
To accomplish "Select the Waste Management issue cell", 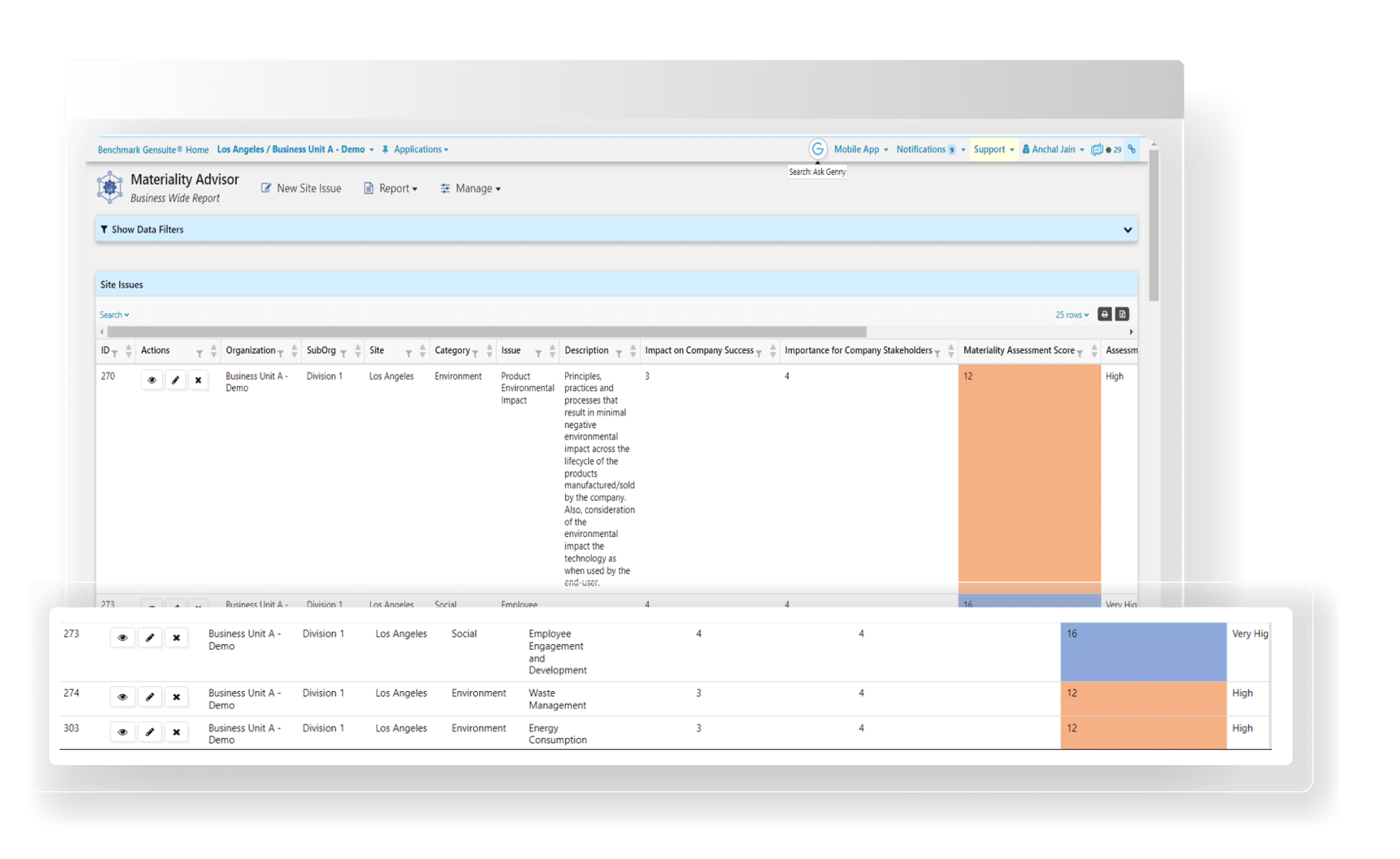I will pos(557,699).
